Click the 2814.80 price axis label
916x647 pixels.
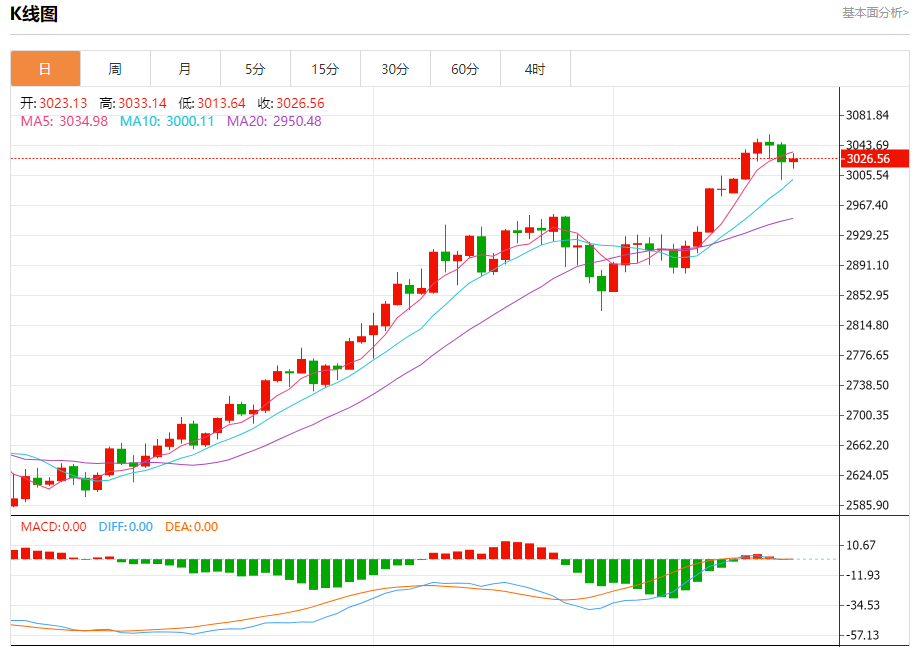point(868,325)
